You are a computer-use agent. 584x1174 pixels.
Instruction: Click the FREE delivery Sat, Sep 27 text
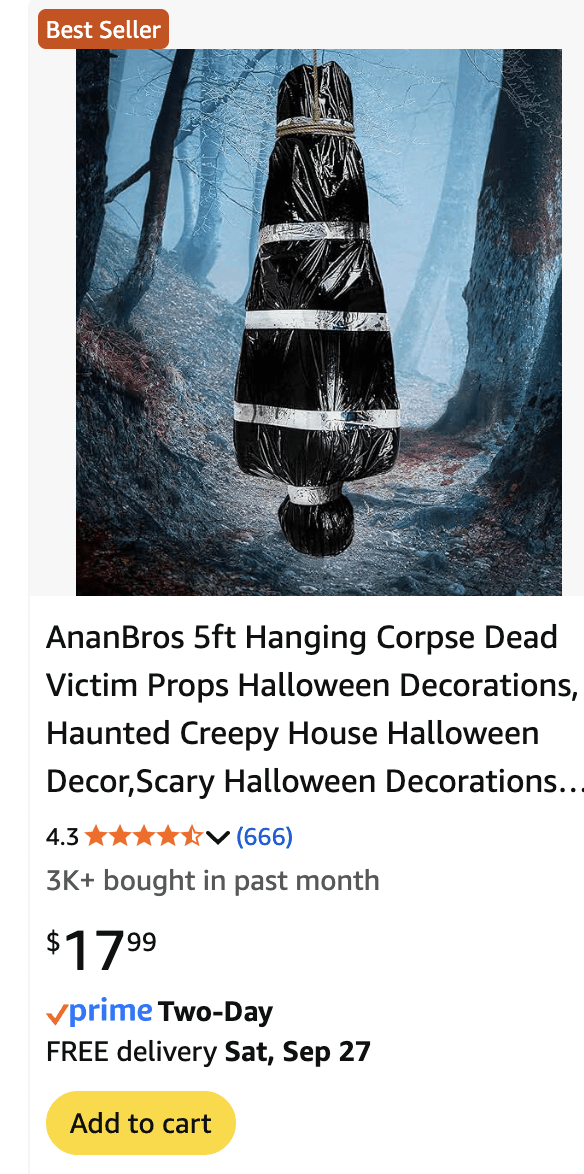coord(208,1052)
